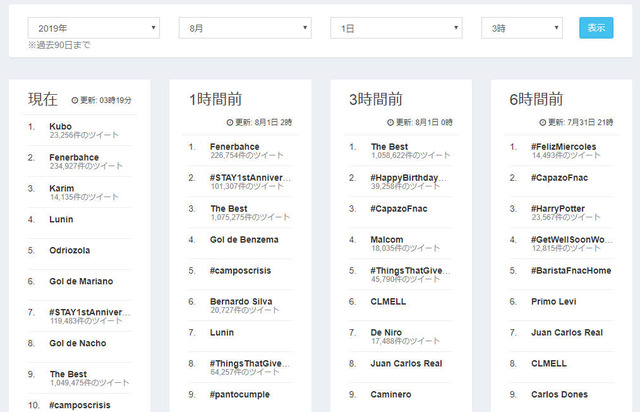Click the 1時間前 column heading
The image size is (640, 412).
pos(216,99)
